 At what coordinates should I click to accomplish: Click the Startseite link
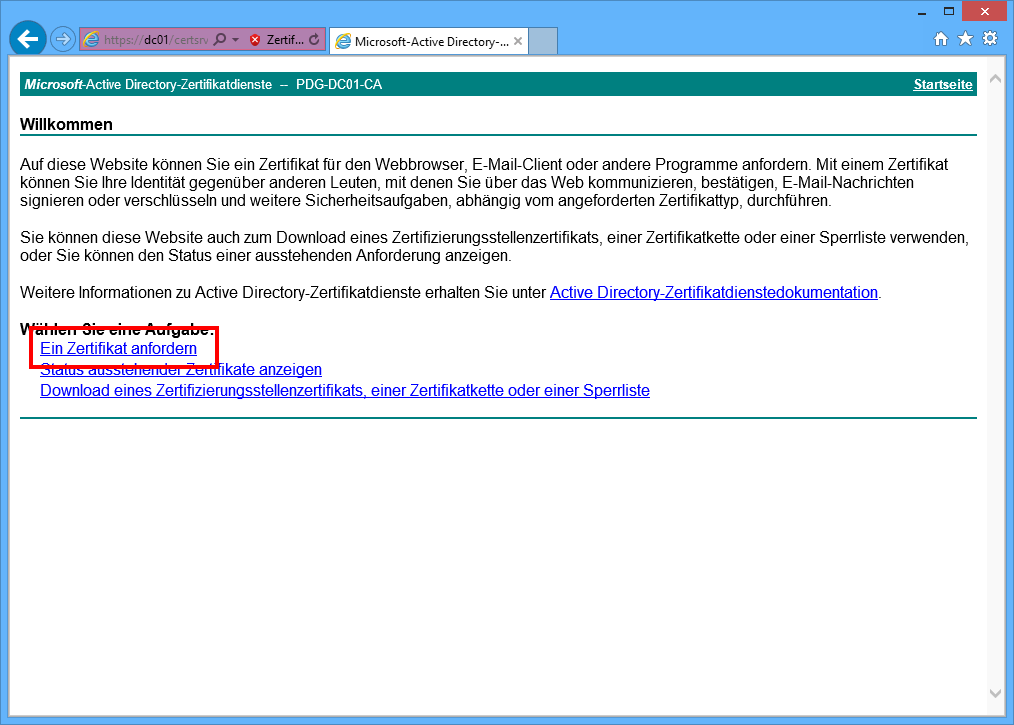click(942, 85)
